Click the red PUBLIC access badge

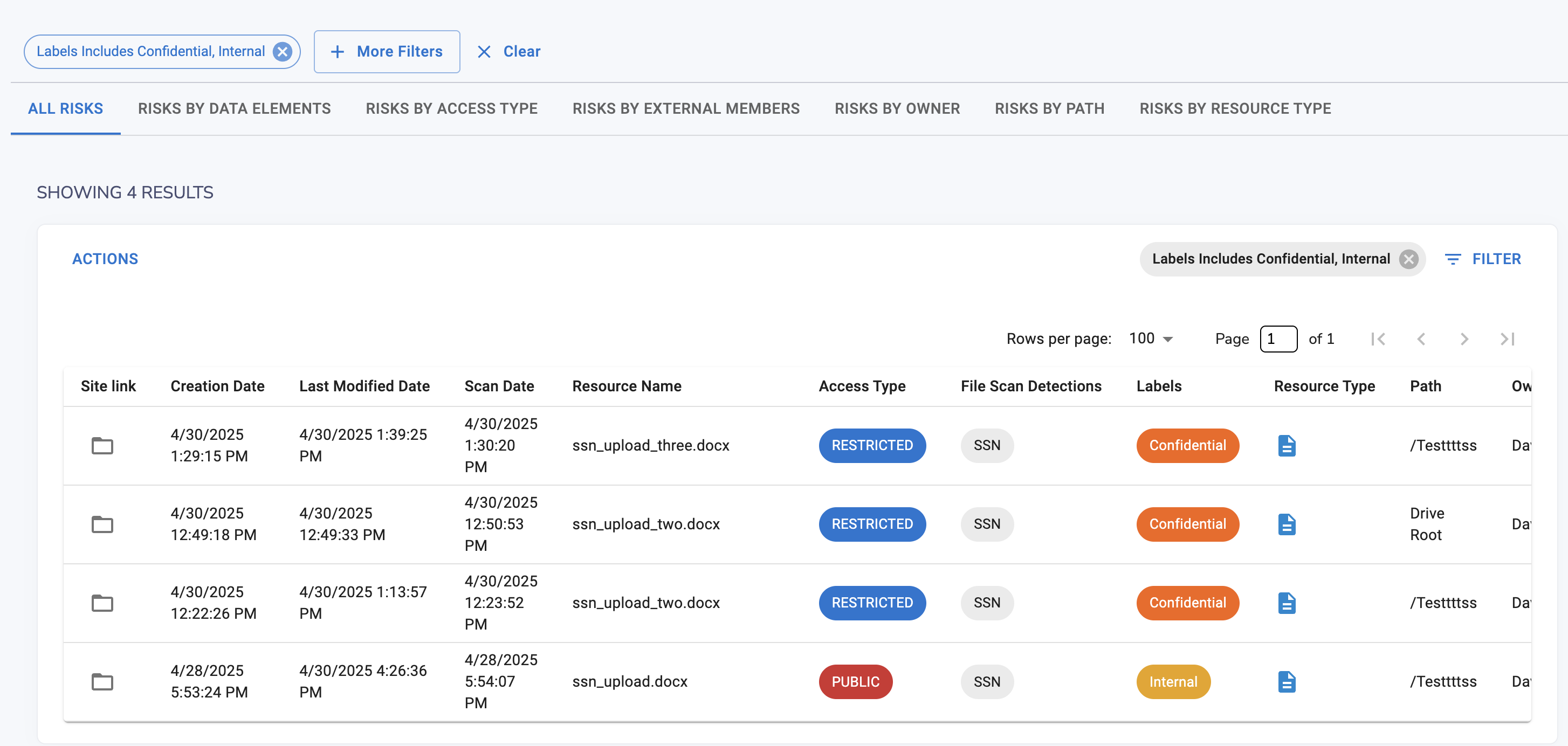tap(855, 681)
